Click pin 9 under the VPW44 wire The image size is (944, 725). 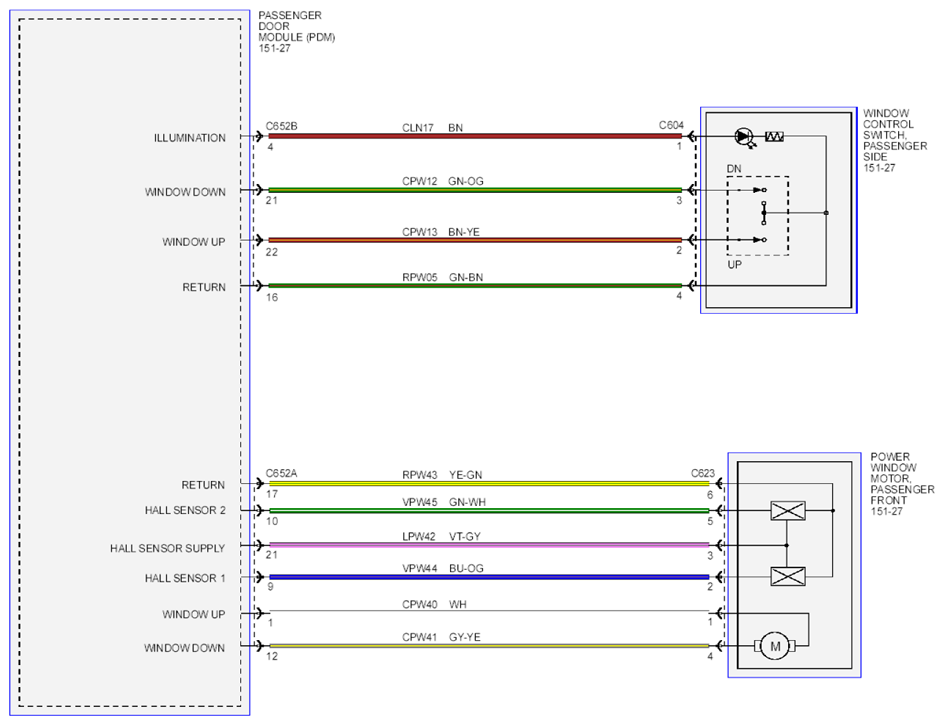270,587
